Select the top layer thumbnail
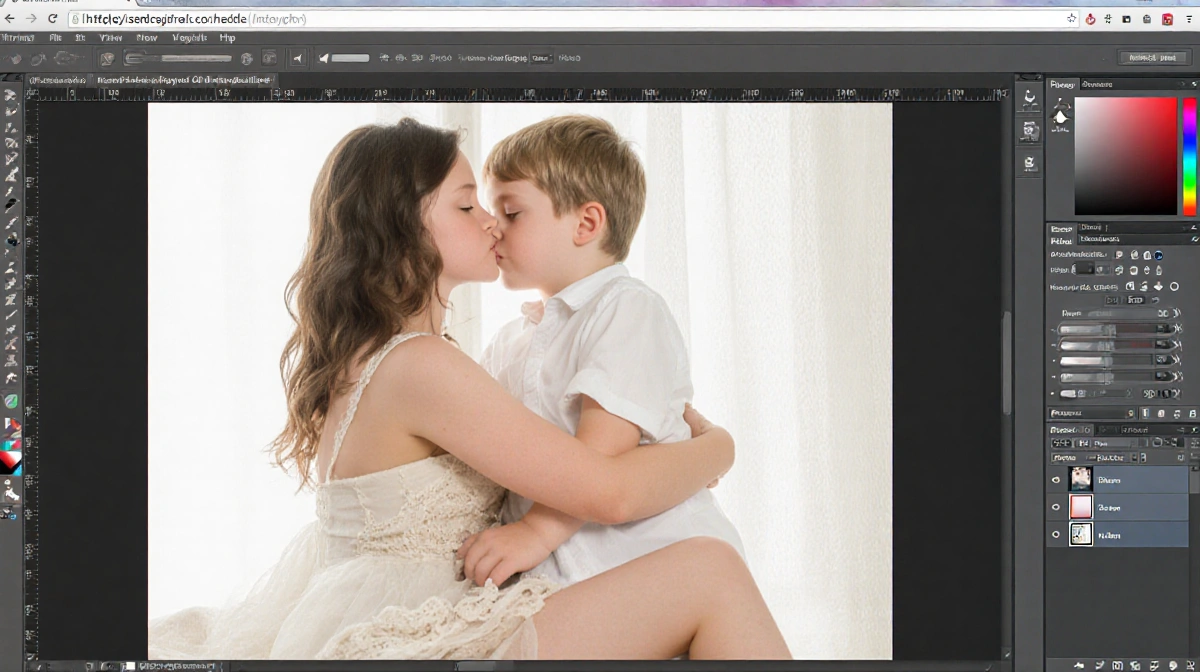The width and height of the screenshot is (1200, 672). (1081, 480)
